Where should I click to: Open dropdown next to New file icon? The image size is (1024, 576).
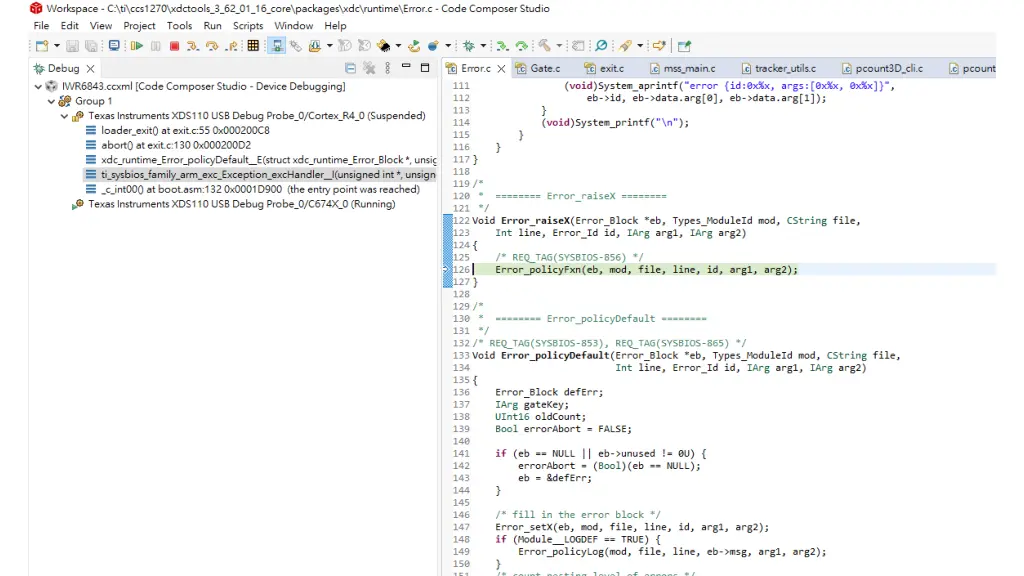tap(57, 46)
